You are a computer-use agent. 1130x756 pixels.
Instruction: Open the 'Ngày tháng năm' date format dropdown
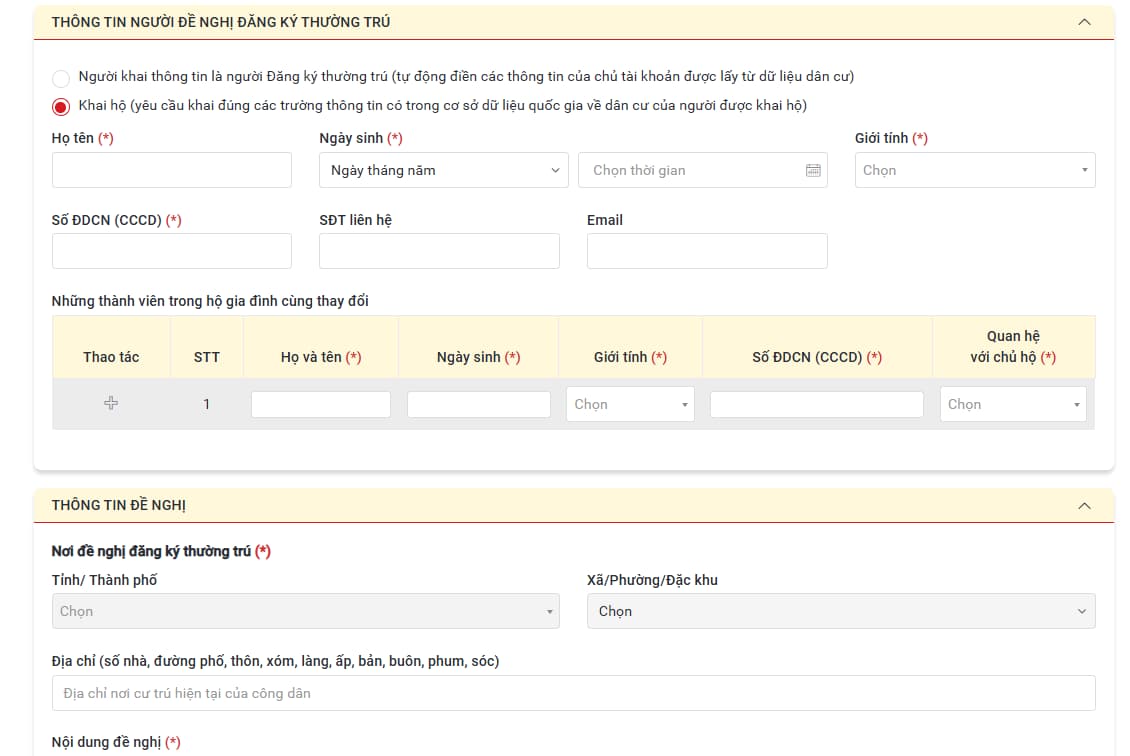444,170
